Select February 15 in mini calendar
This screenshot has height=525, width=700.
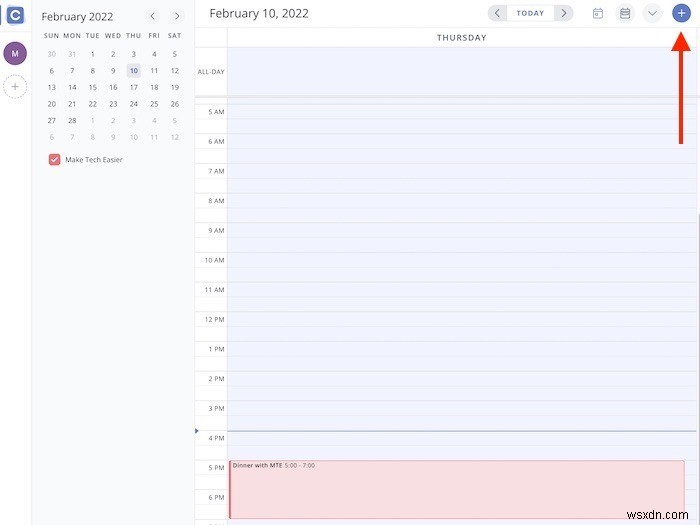point(92,87)
